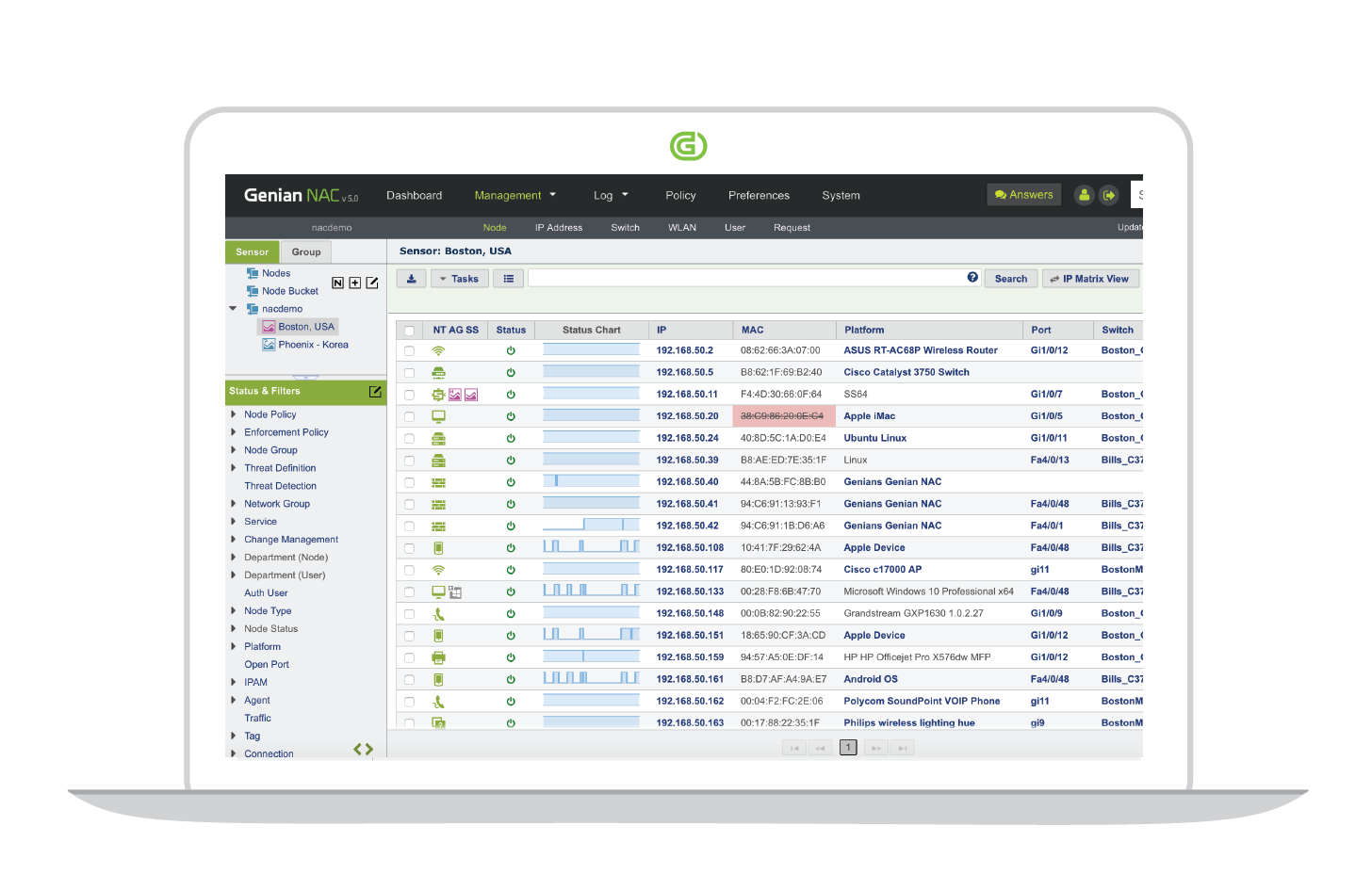Image resolution: width=1372 pixels, height=891 pixels.
Task: Open the Dashboard menu
Action: click(x=414, y=196)
